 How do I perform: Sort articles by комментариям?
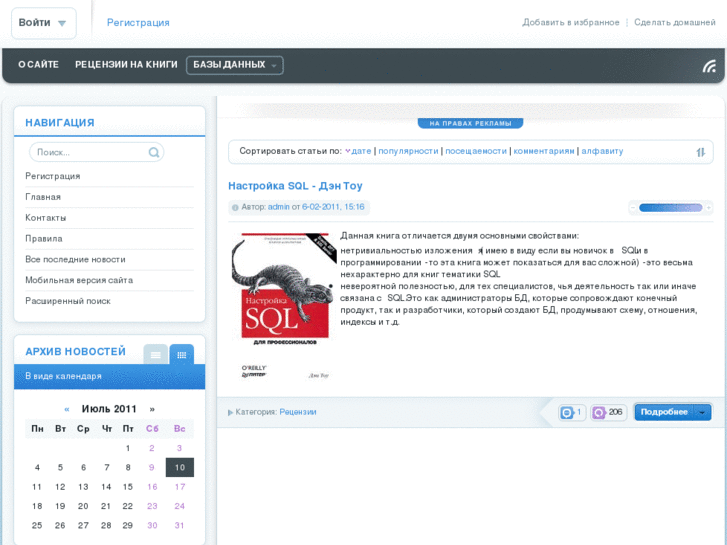pyautogui.click(x=544, y=151)
